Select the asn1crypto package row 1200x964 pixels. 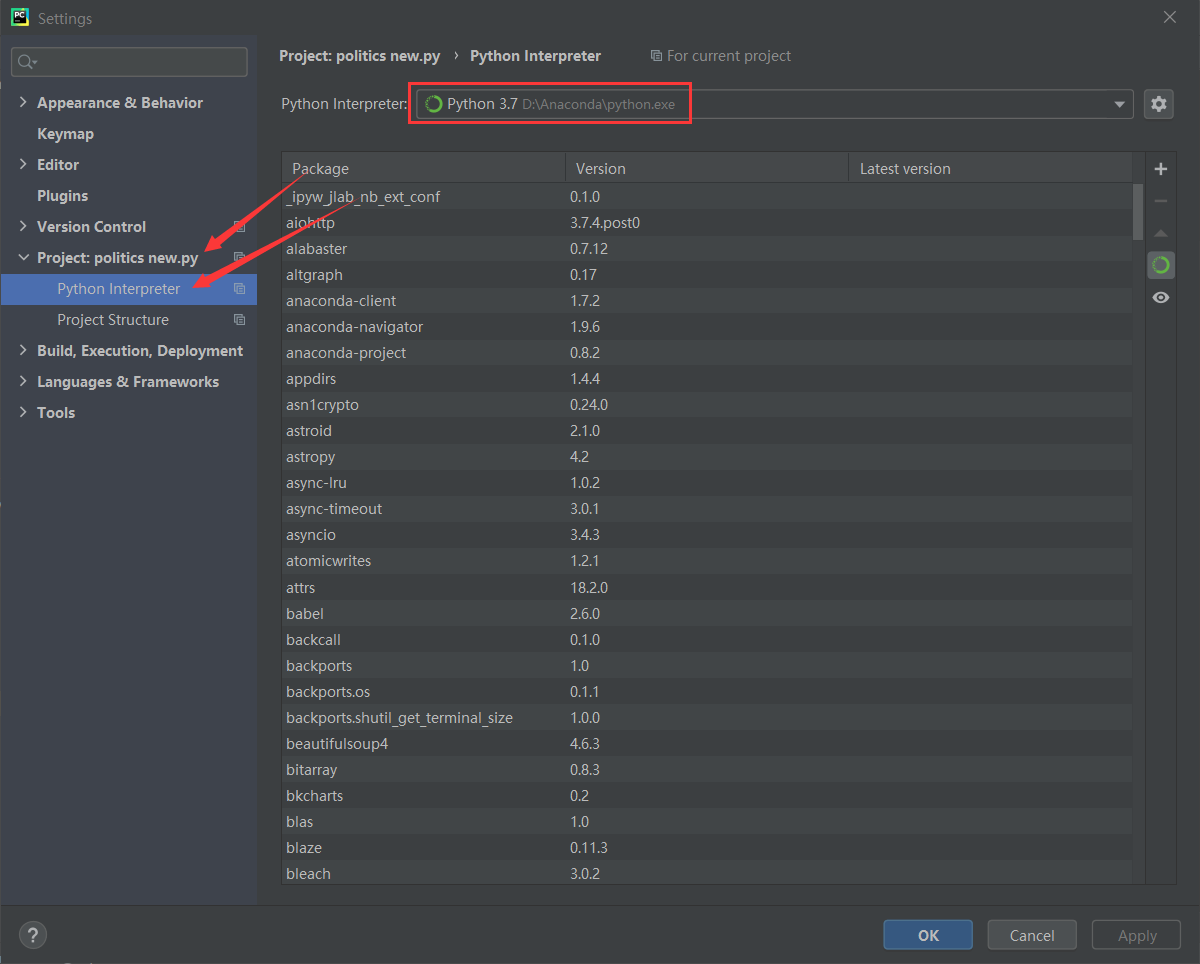pos(707,405)
